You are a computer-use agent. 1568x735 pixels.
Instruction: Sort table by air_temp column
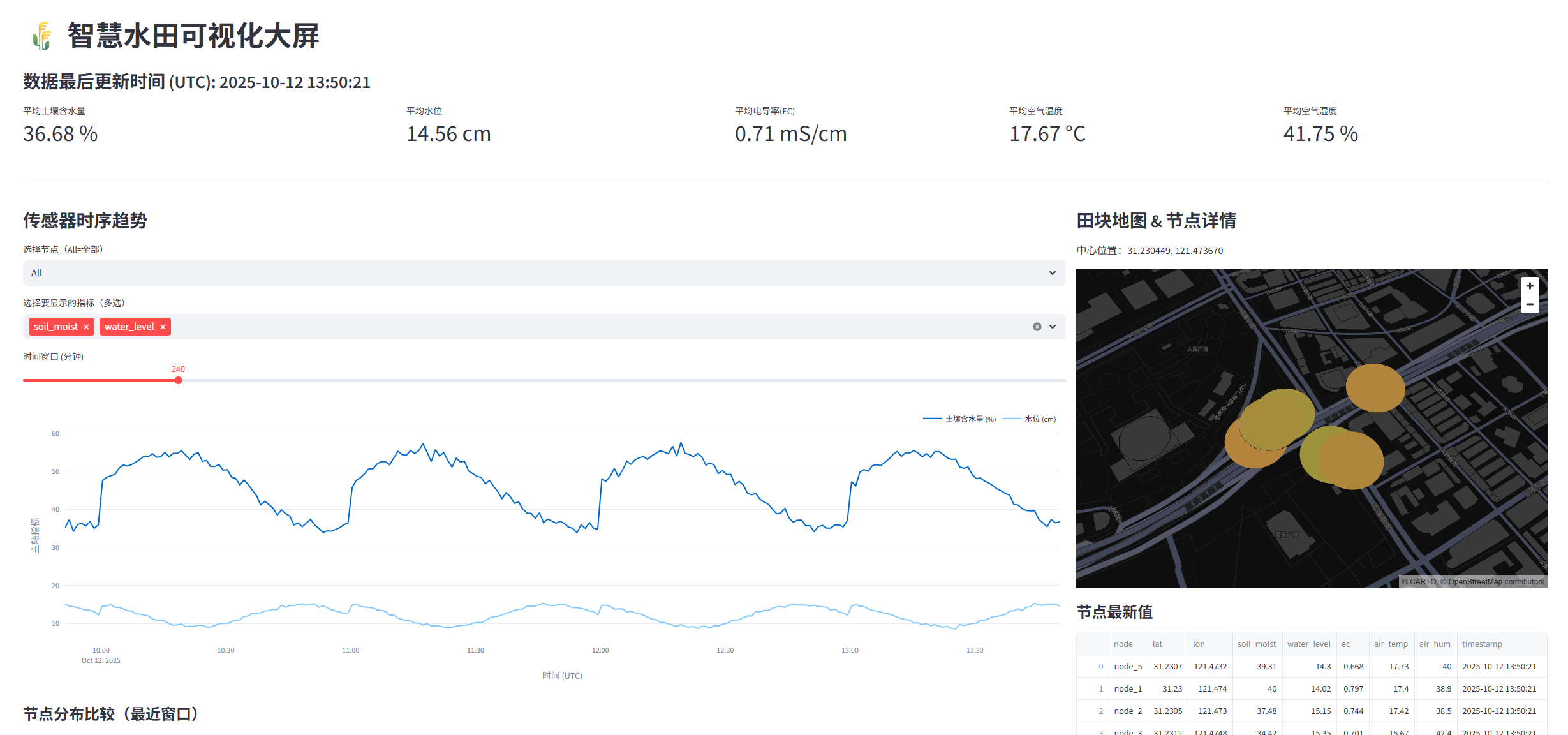pyautogui.click(x=1391, y=644)
